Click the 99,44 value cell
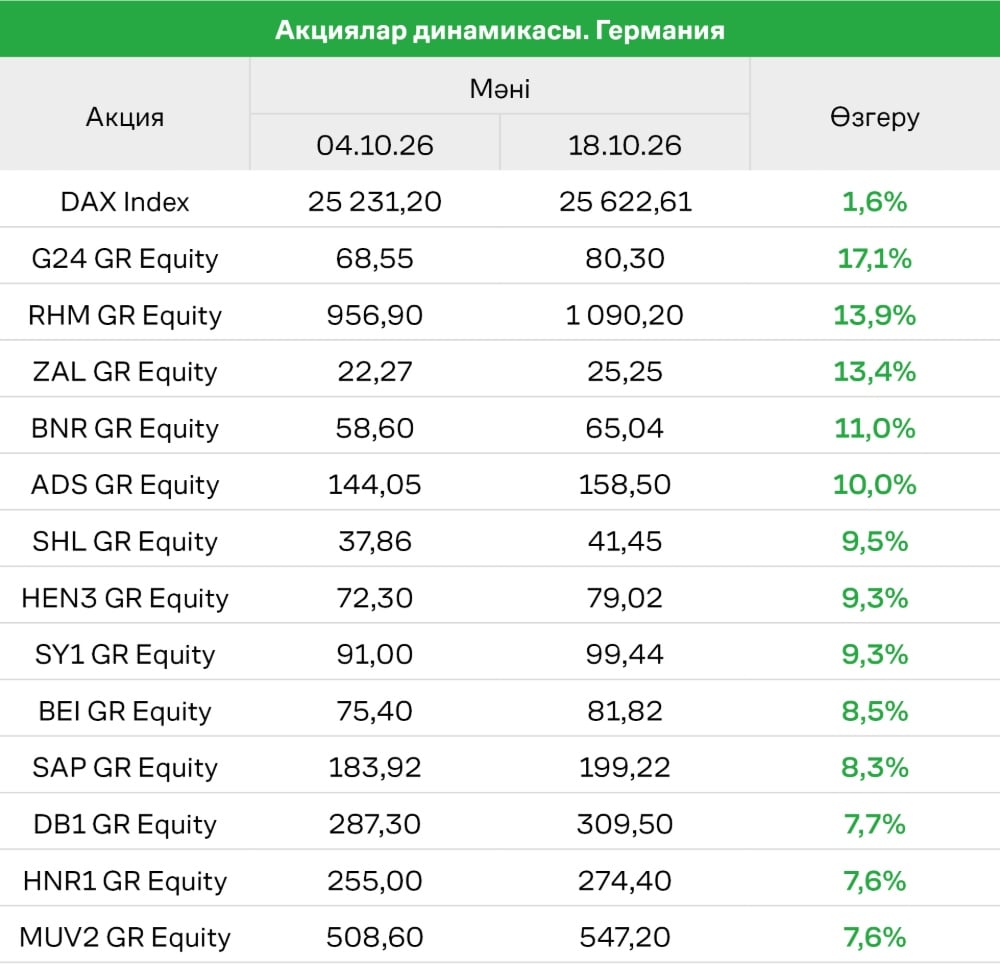 click(x=625, y=655)
